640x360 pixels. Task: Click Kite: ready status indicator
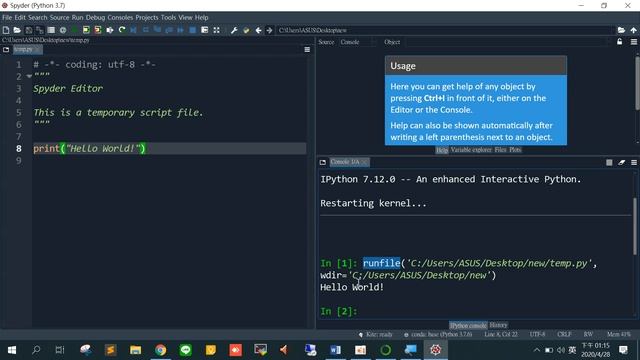375,334
